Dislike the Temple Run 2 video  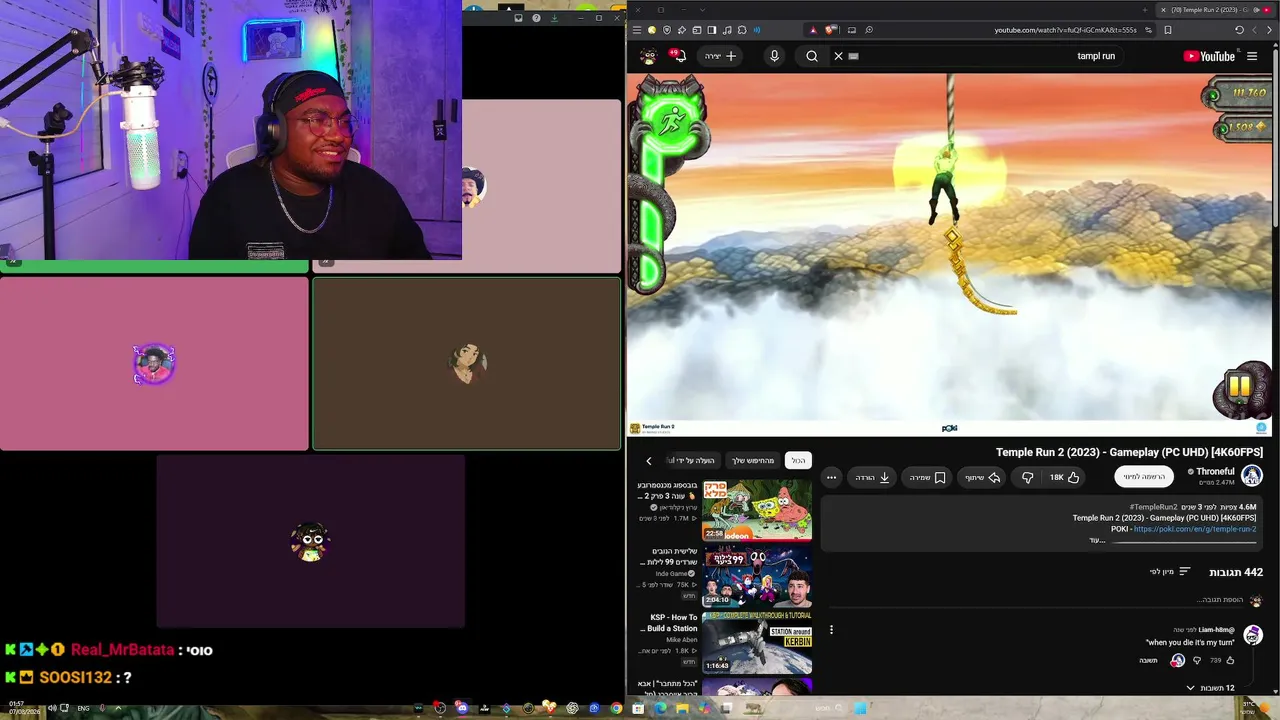[x=1028, y=477]
